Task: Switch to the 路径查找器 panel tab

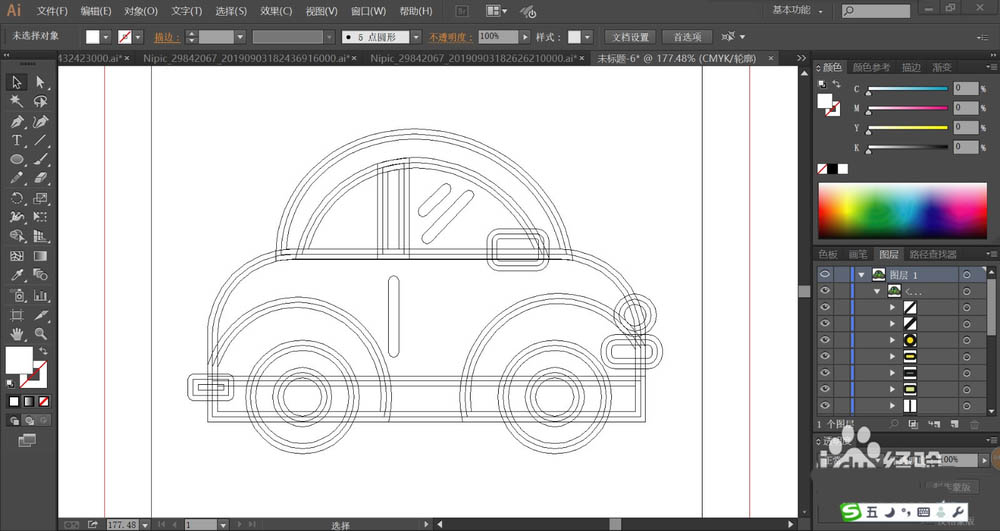Action: tap(932, 254)
